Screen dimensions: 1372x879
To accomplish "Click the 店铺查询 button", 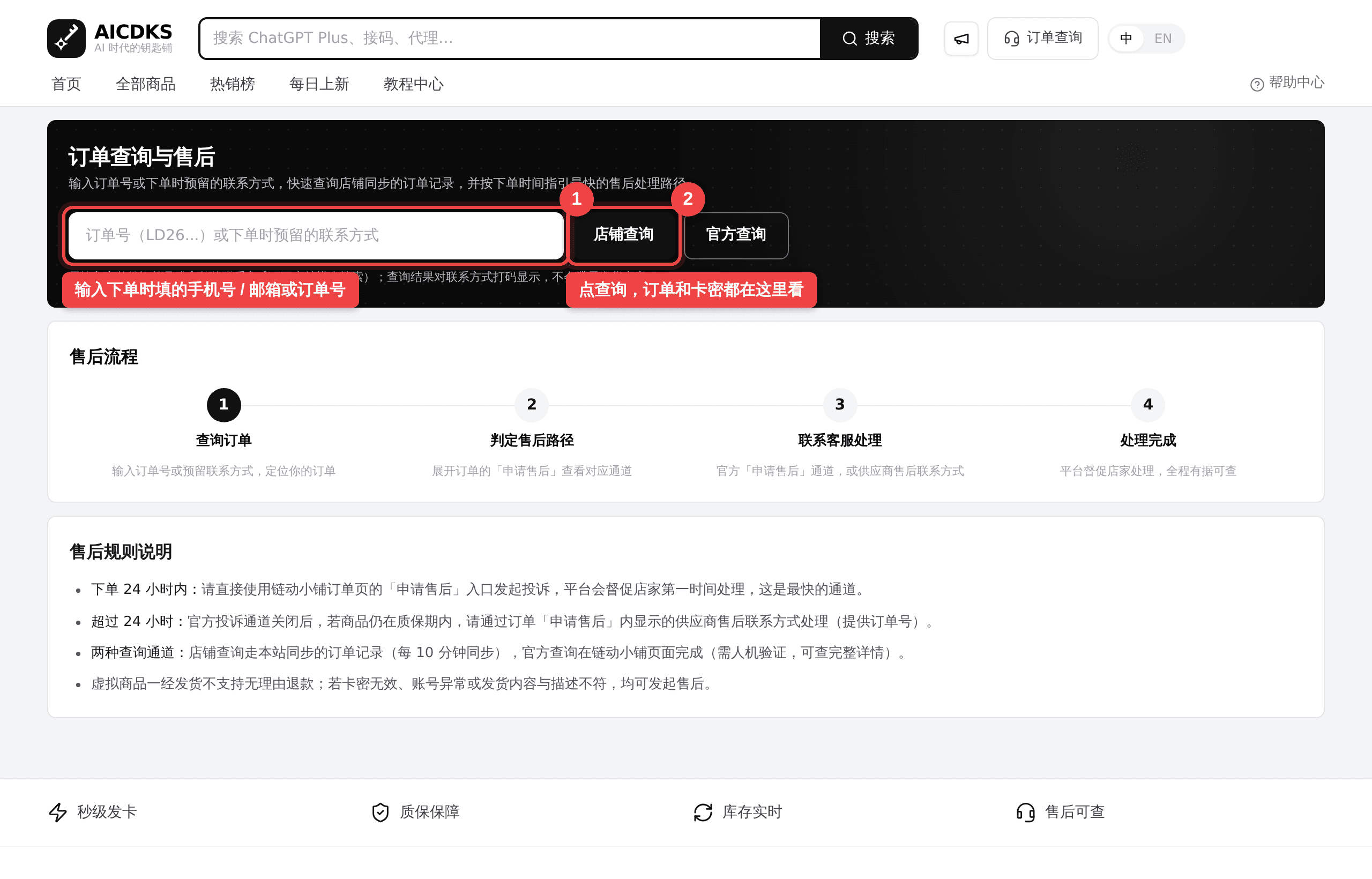I will (623, 235).
